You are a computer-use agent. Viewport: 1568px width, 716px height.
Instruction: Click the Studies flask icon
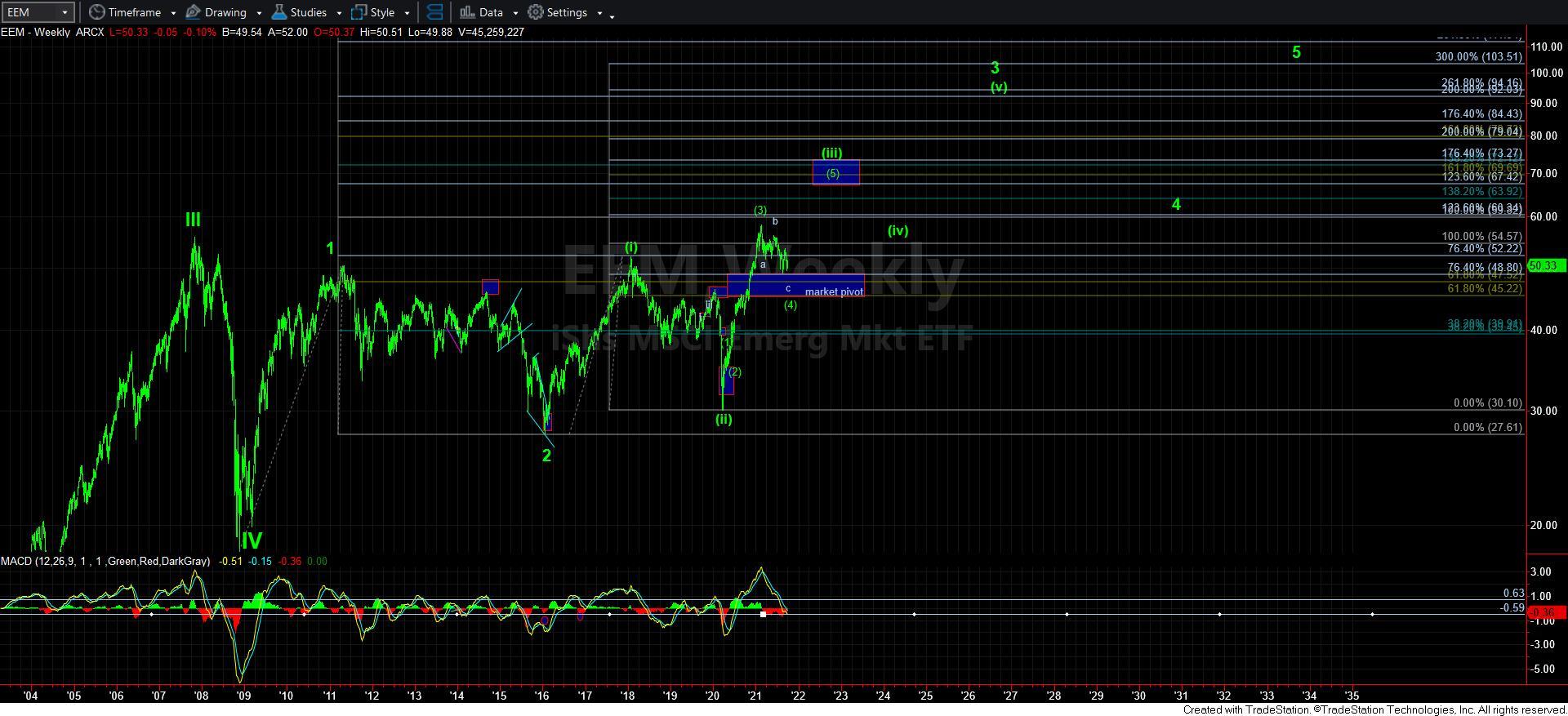tap(279, 12)
